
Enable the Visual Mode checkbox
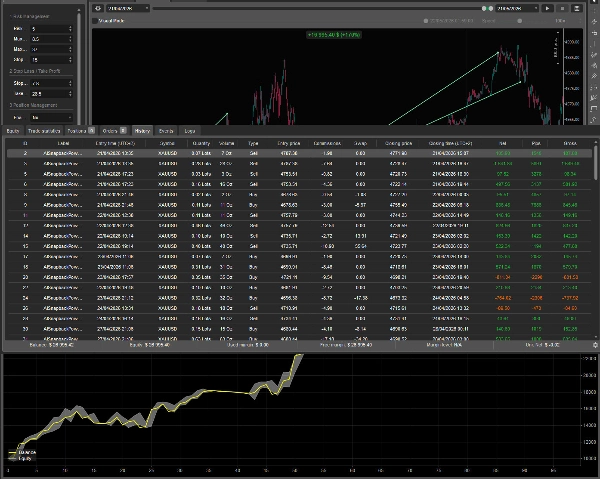point(95,21)
